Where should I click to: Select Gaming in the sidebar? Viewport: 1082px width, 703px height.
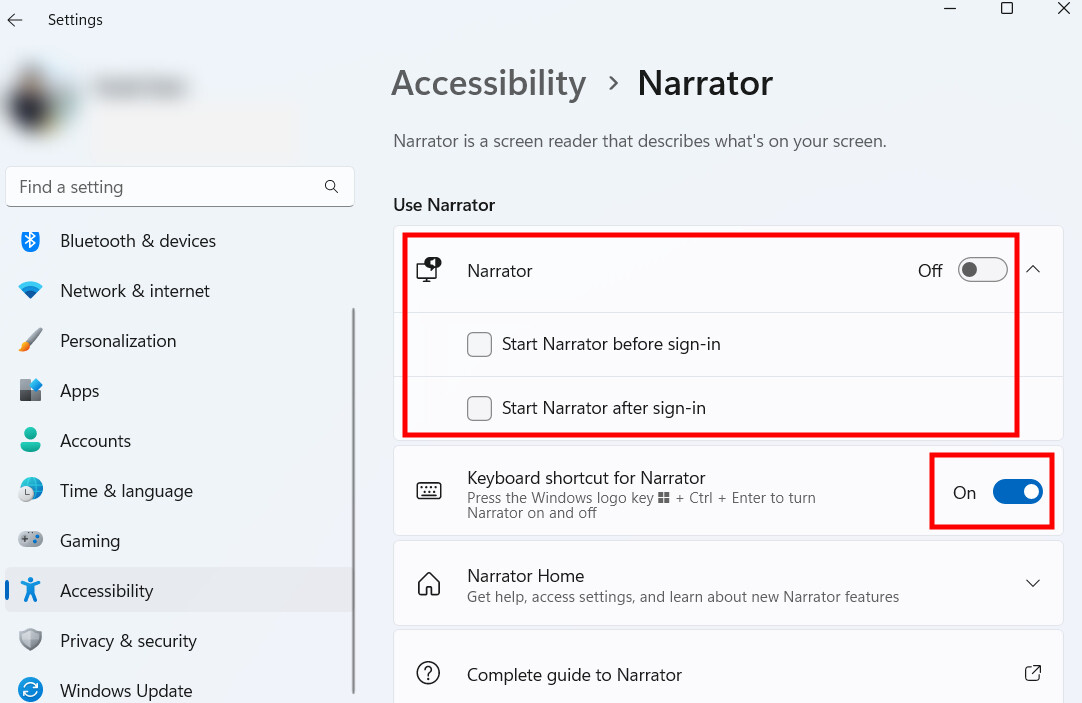point(179,540)
